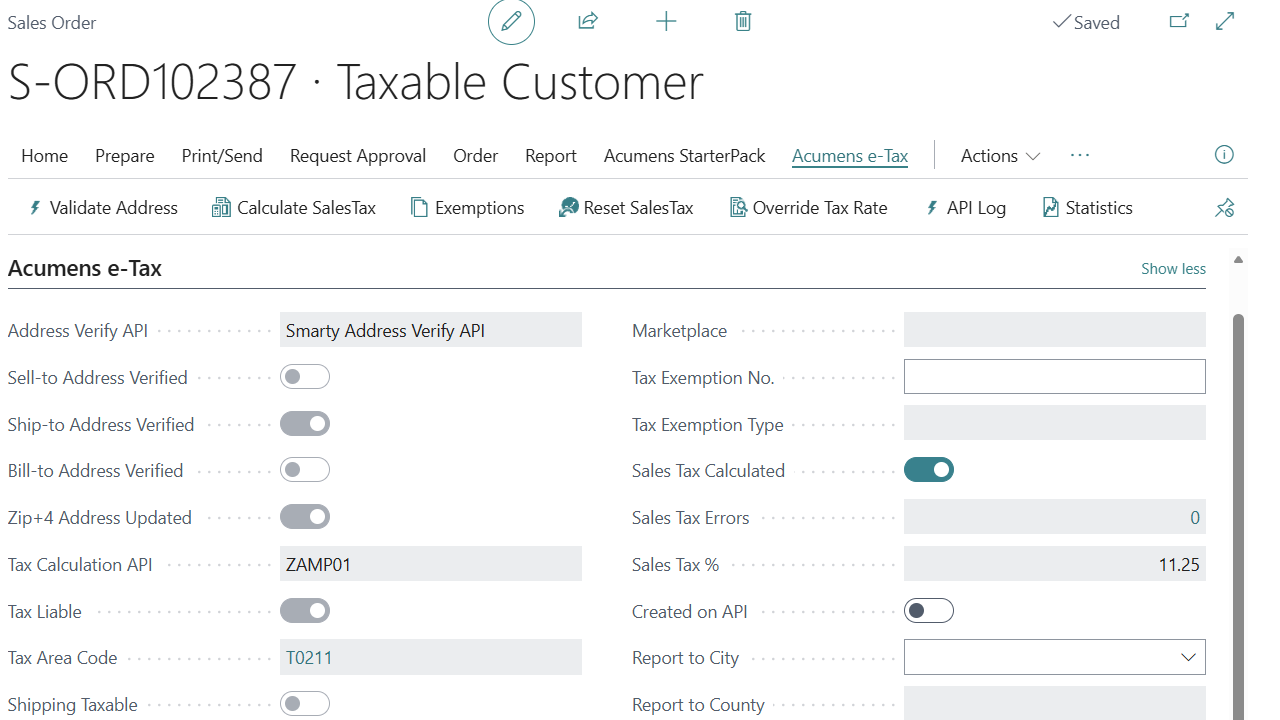Viewport: 1280px width, 720px height.
Task: Open the Statistics action
Action: [x=1087, y=208]
